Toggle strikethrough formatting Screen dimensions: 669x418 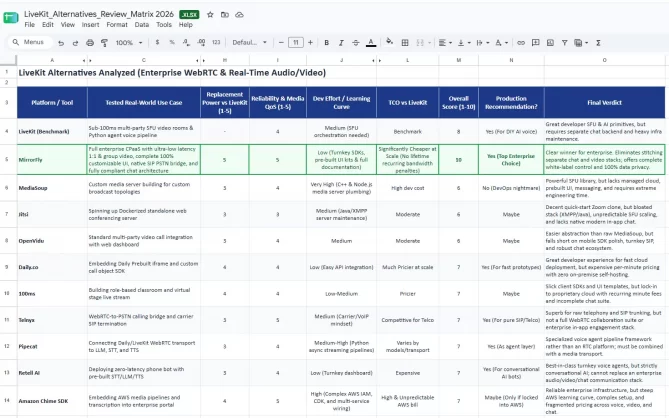(355, 43)
